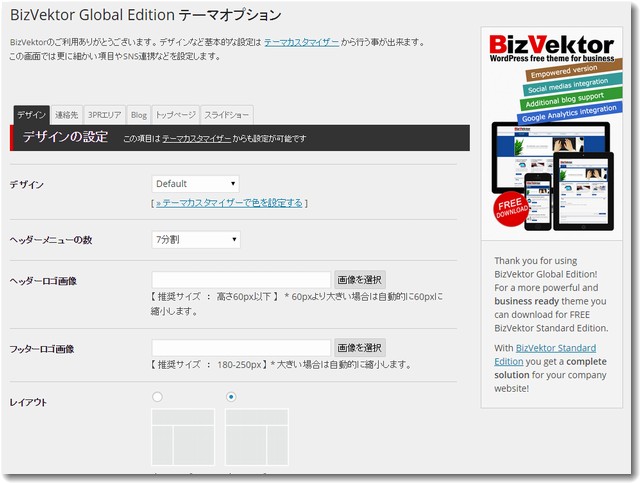Viewport: 640px width, 483px height.
Task: Click the right-sidebar layout preview thumbnail
Action: (x=257, y=437)
